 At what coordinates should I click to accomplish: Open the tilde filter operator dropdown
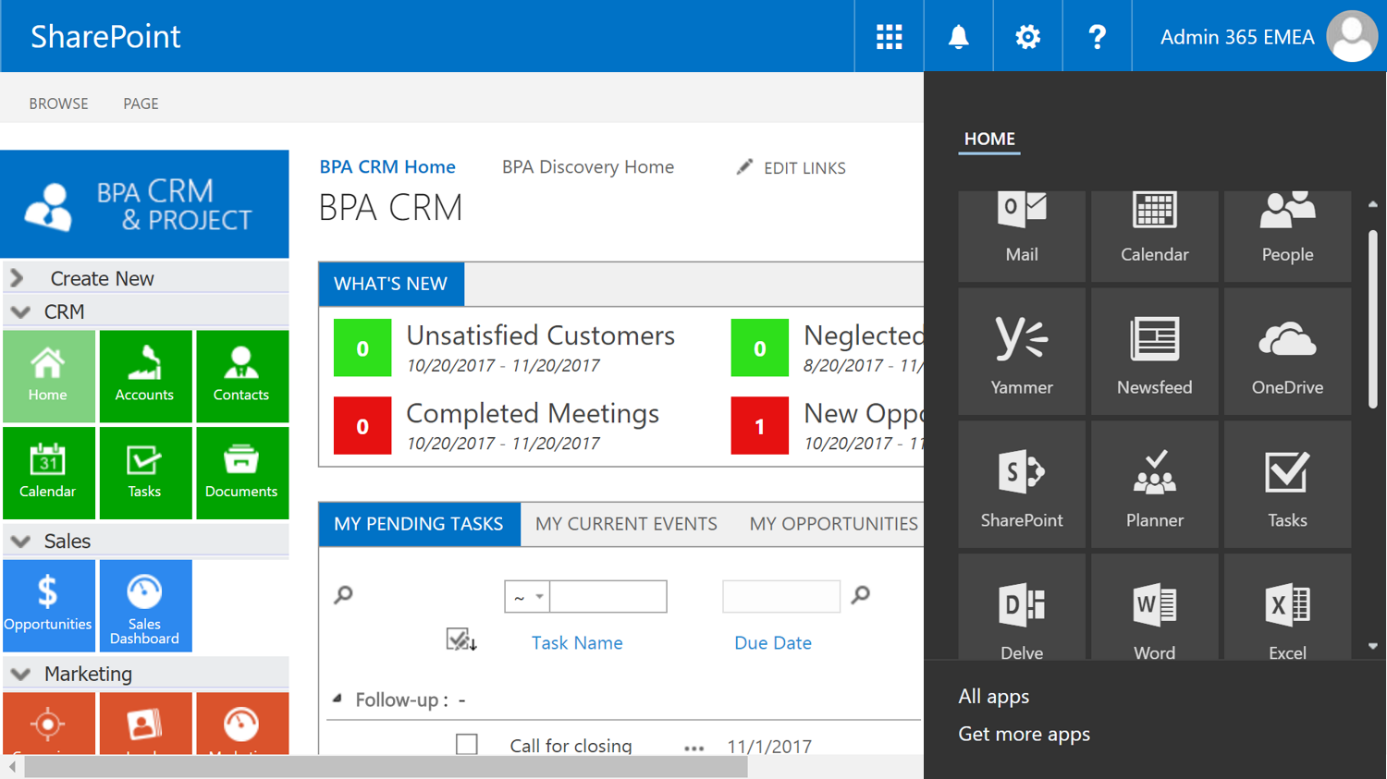(x=527, y=597)
